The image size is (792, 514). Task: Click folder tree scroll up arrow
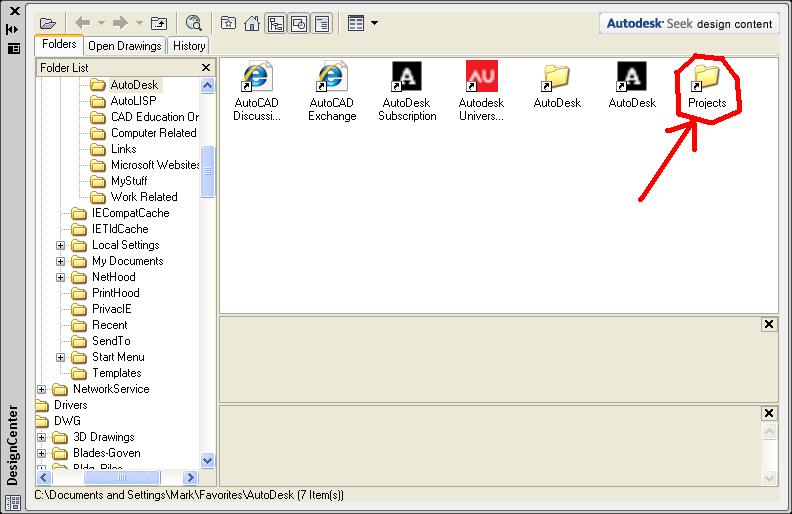208,85
